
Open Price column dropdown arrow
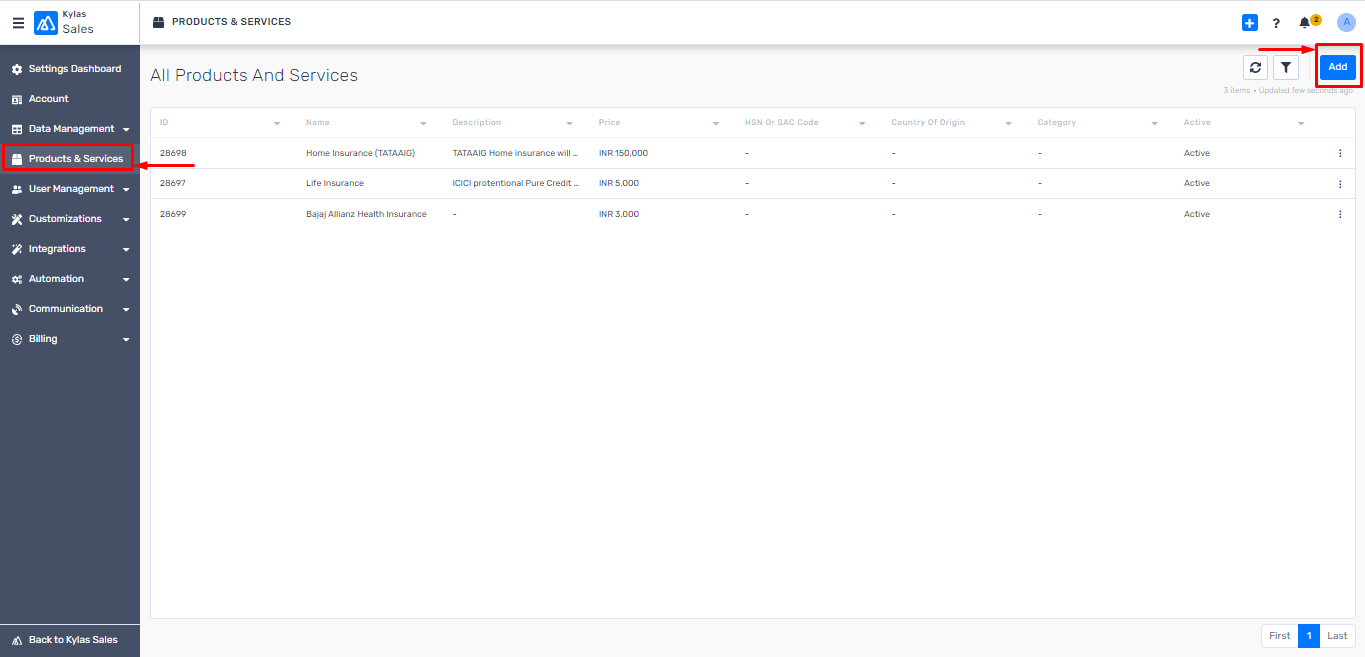click(716, 124)
